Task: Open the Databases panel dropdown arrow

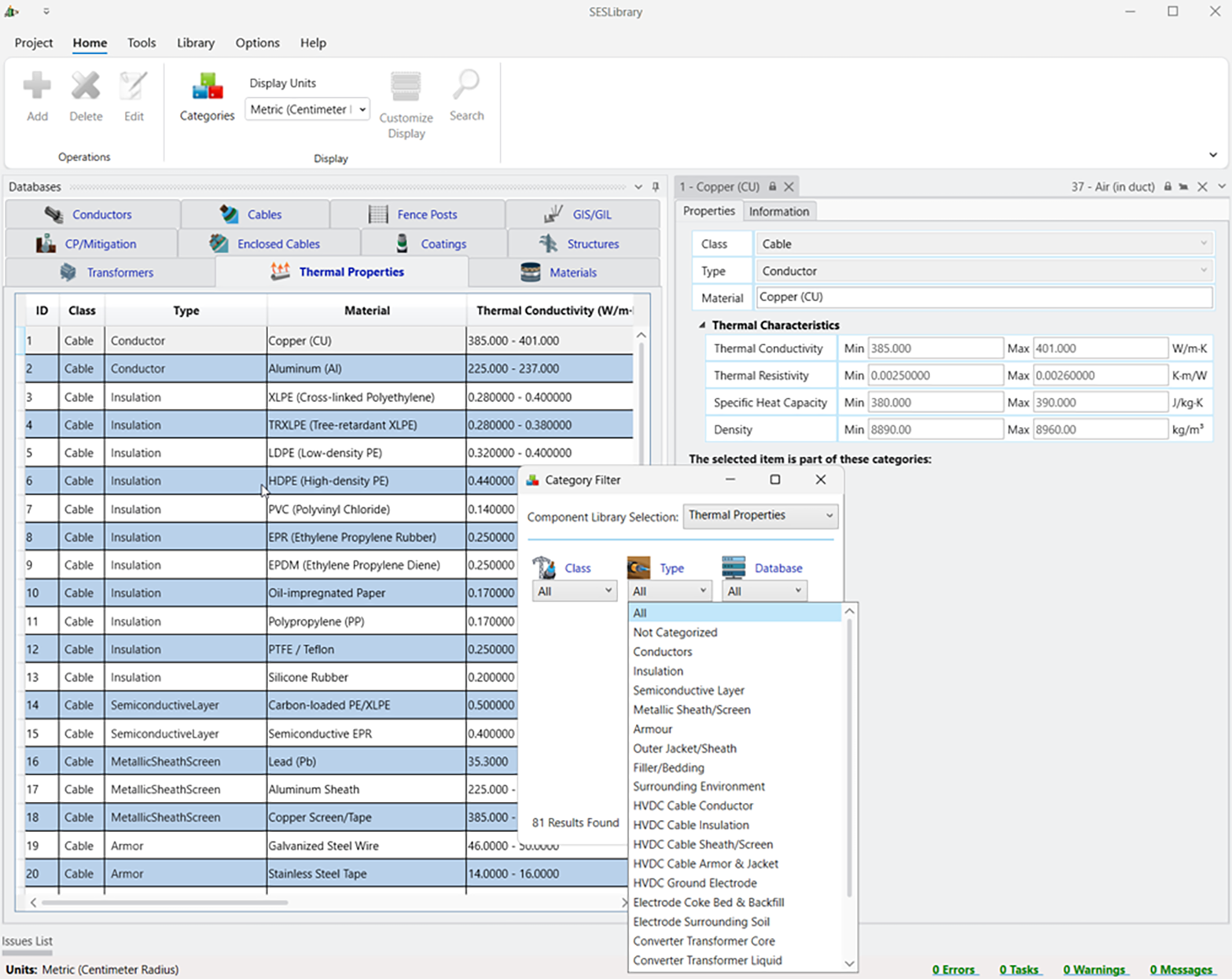Action: pyautogui.click(x=638, y=187)
